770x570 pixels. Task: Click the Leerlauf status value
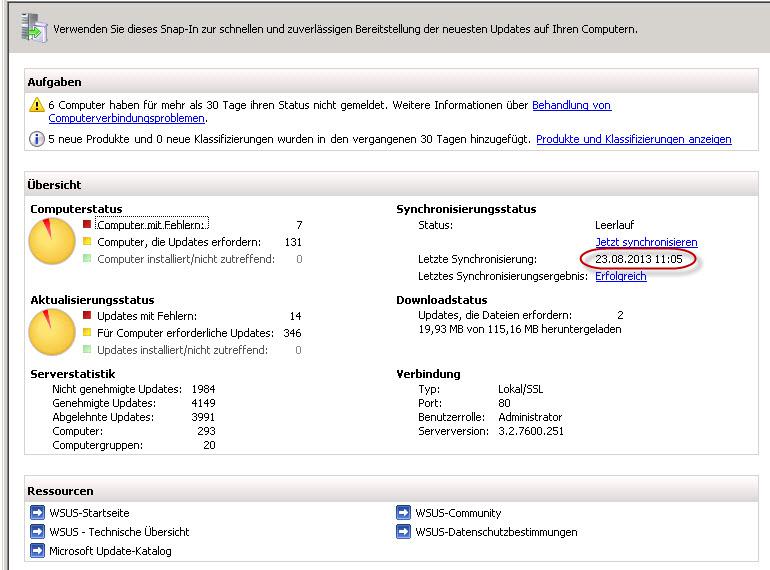pyautogui.click(x=614, y=225)
